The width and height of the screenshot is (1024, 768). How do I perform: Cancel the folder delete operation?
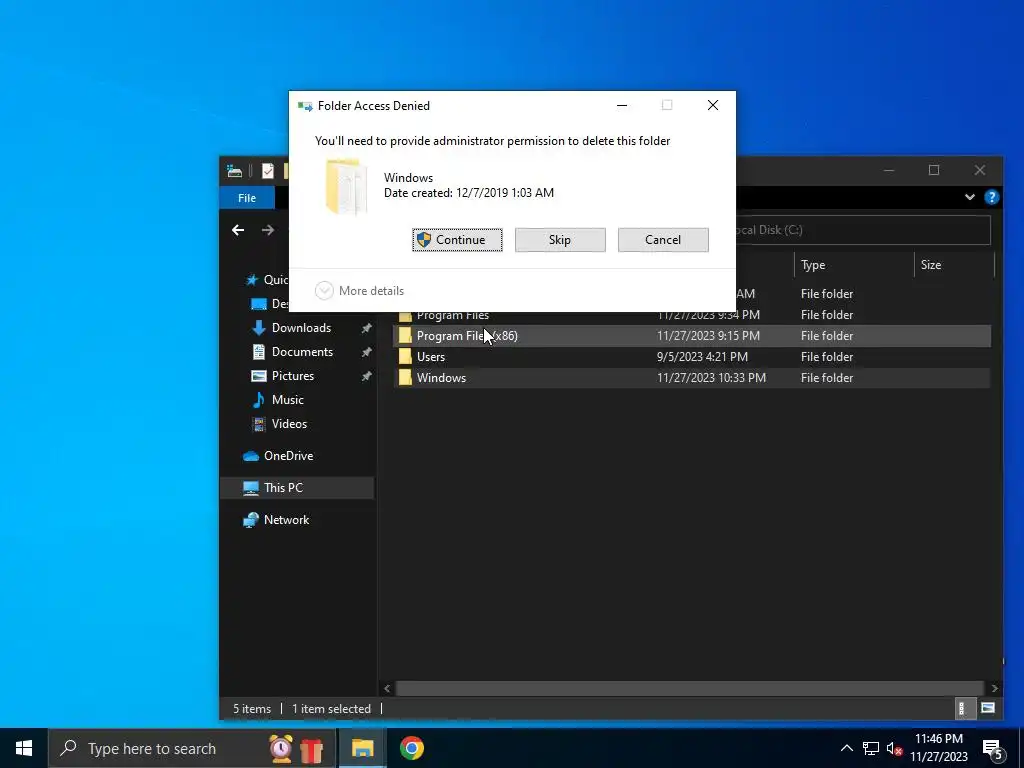(663, 240)
